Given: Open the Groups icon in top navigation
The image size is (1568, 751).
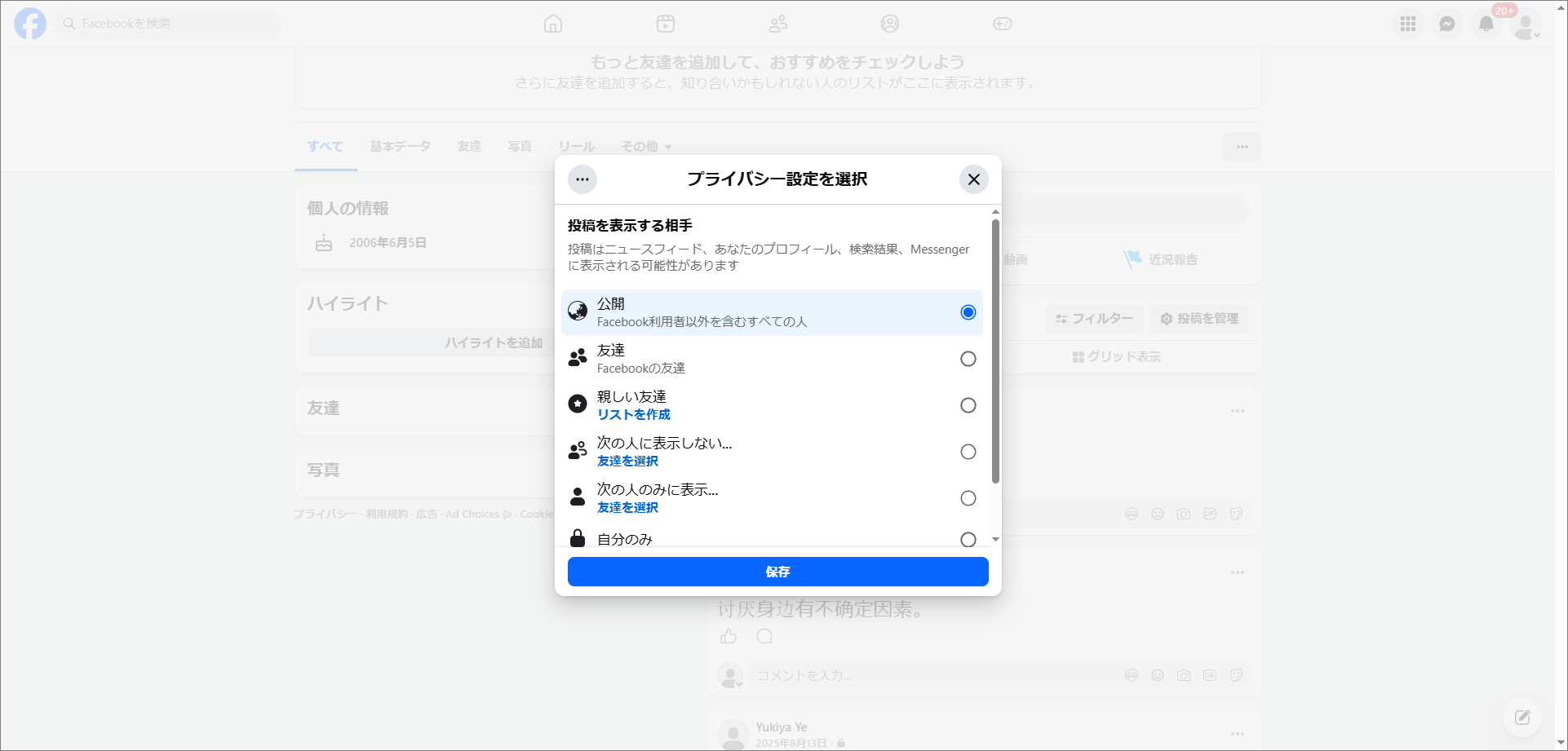Looking at the screenshot, I should tap(890, 24).
